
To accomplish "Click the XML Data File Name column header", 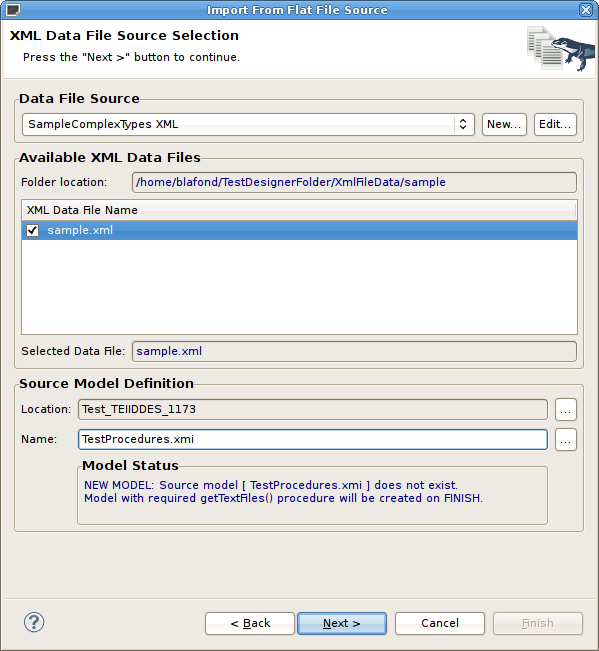I will (299, 210).
